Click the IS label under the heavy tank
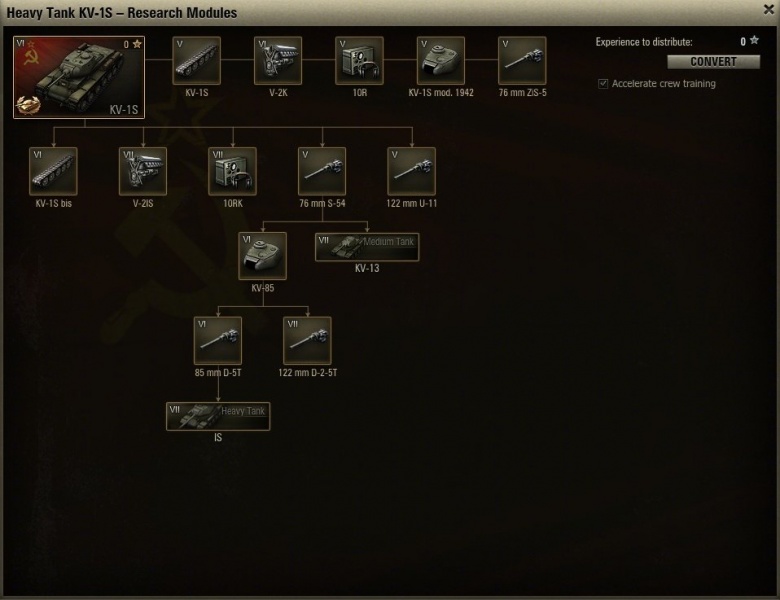This screenshot has height=600, width=780. click(218, 438)
